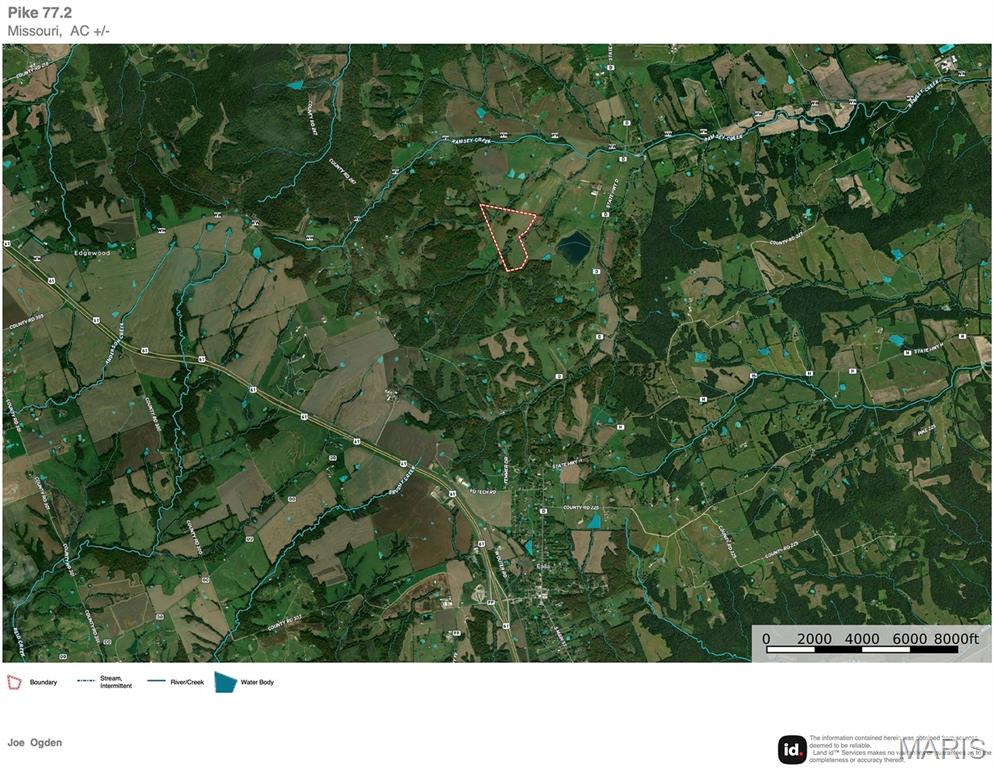Click the Missouri AC +/- subtitle
The height and width of the screenshot is (768, 994).
pos(59,31)
